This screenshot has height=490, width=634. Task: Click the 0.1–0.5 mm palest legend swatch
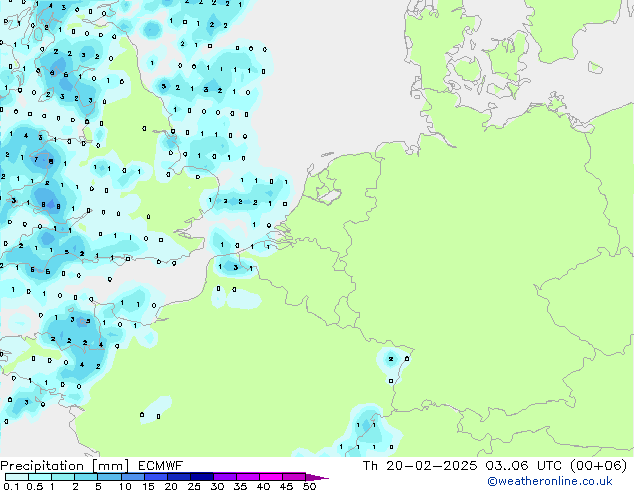tap(17, 477)
